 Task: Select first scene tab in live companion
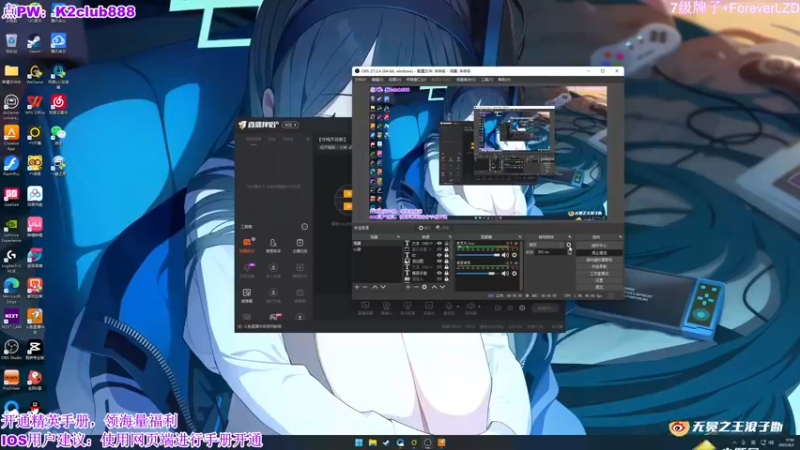(x=253, y=139)
